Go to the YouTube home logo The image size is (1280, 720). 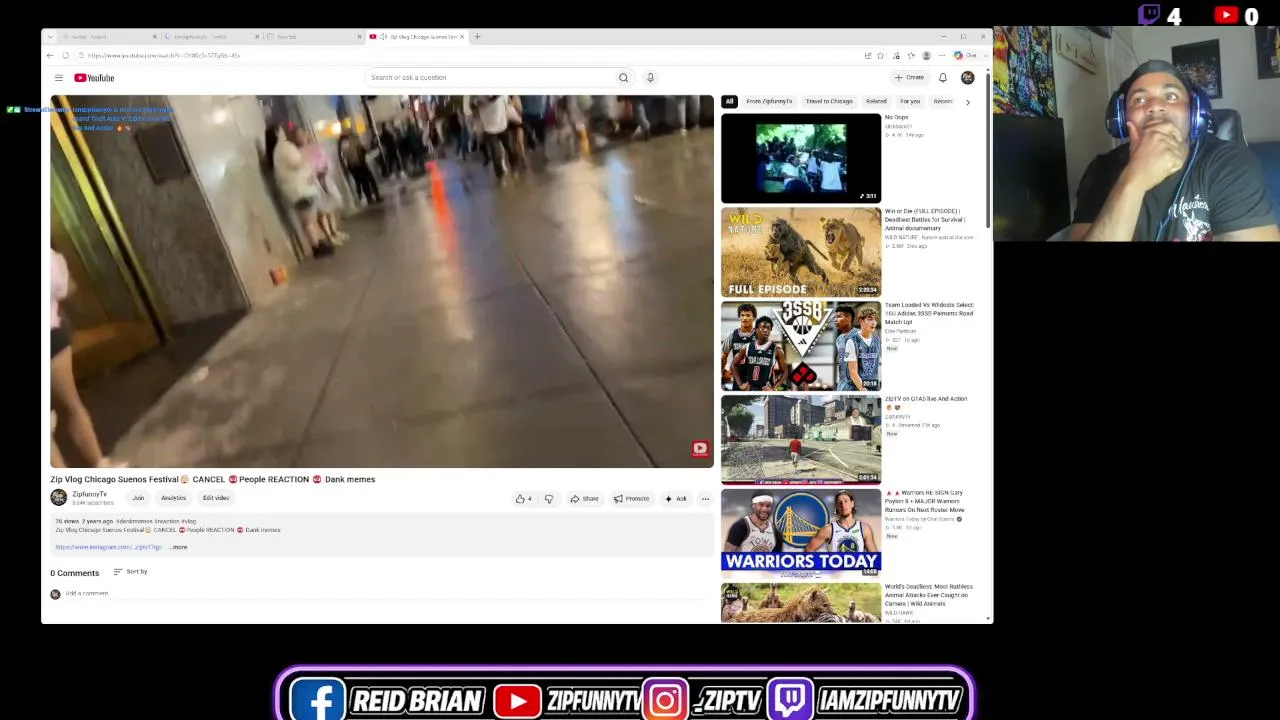point(94,78)
